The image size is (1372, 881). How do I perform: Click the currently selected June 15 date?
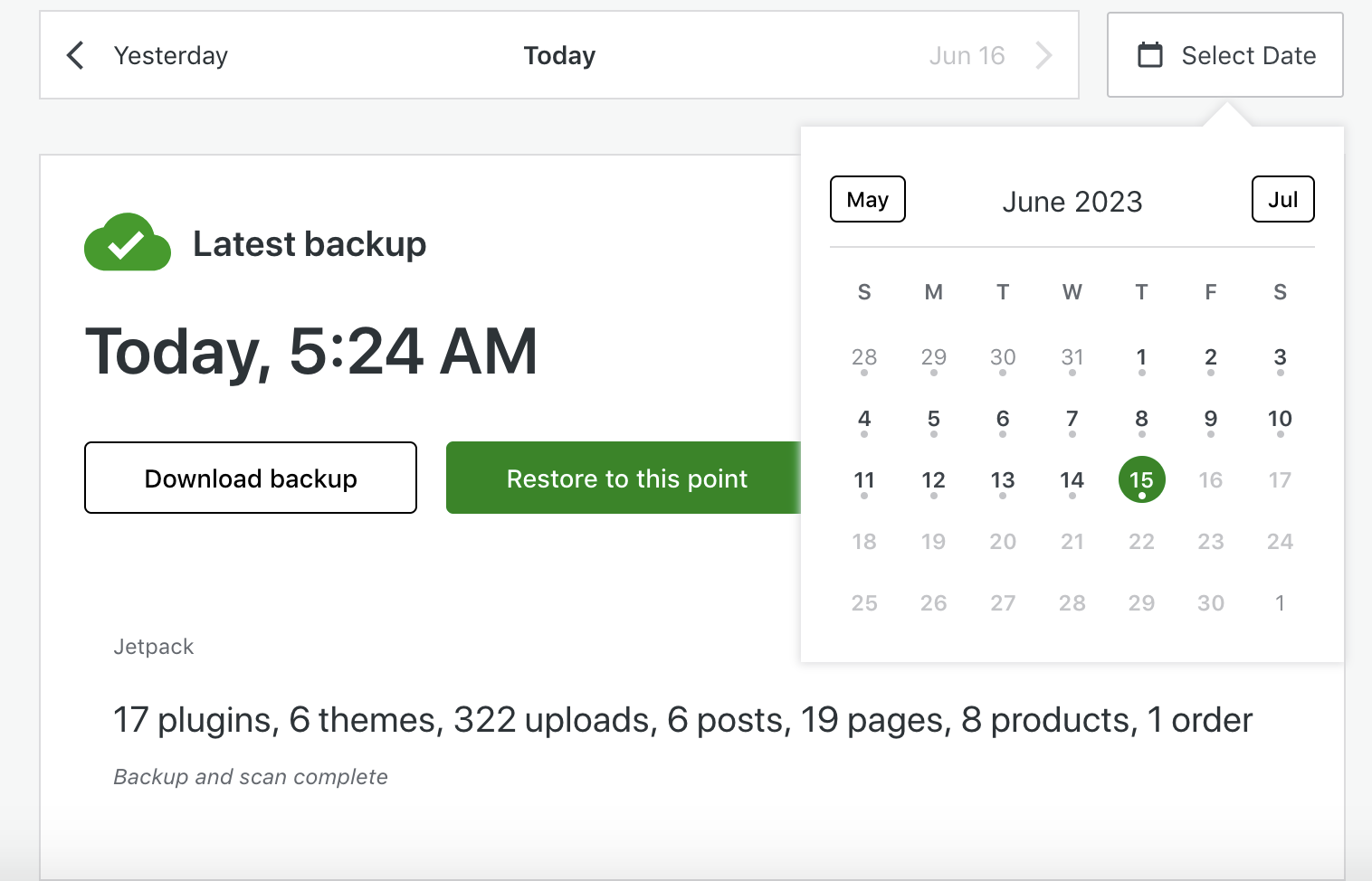pyautogui.click(x=1141, y=478)
